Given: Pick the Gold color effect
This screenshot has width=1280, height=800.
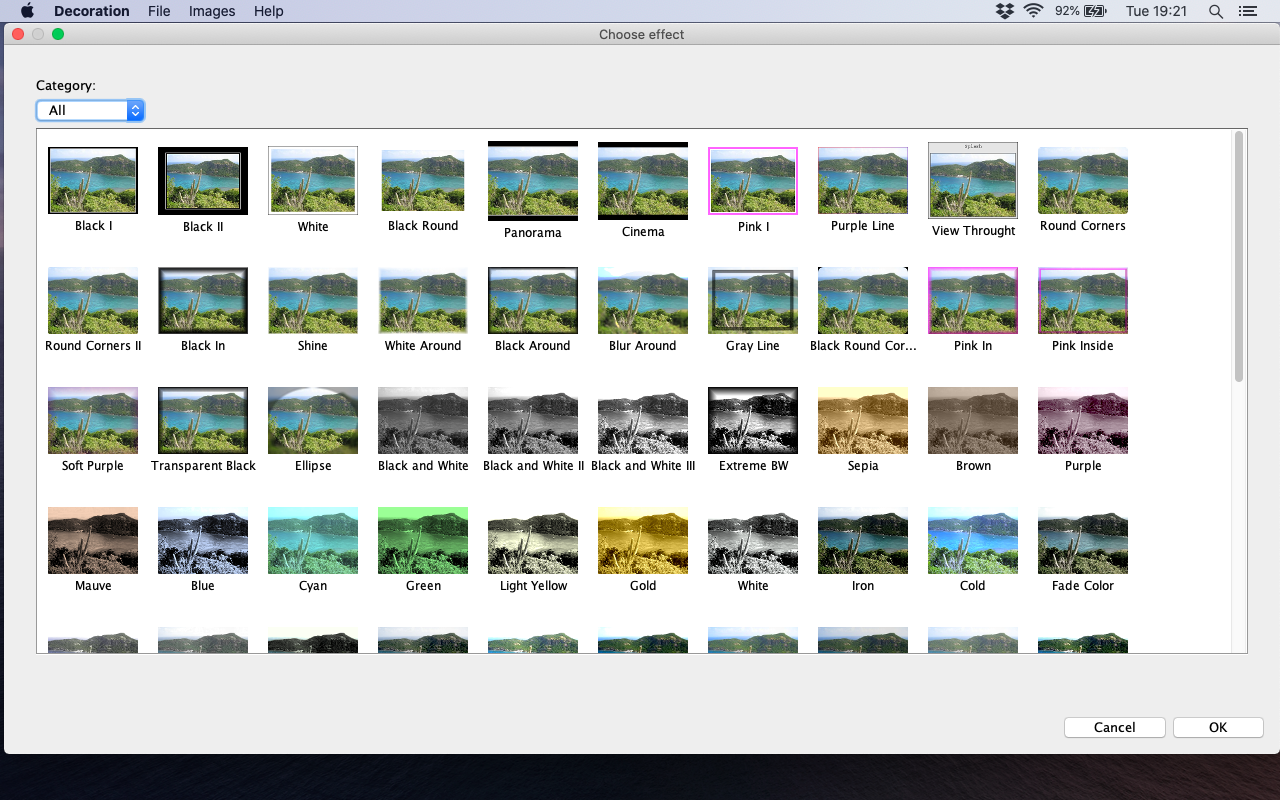Looking at the screenshot, I should [643, 540].
